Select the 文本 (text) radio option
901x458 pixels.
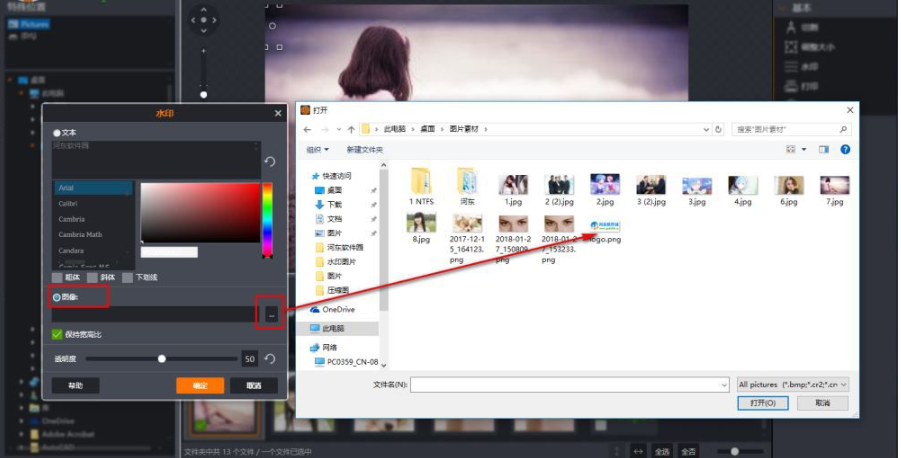(65, 133)
